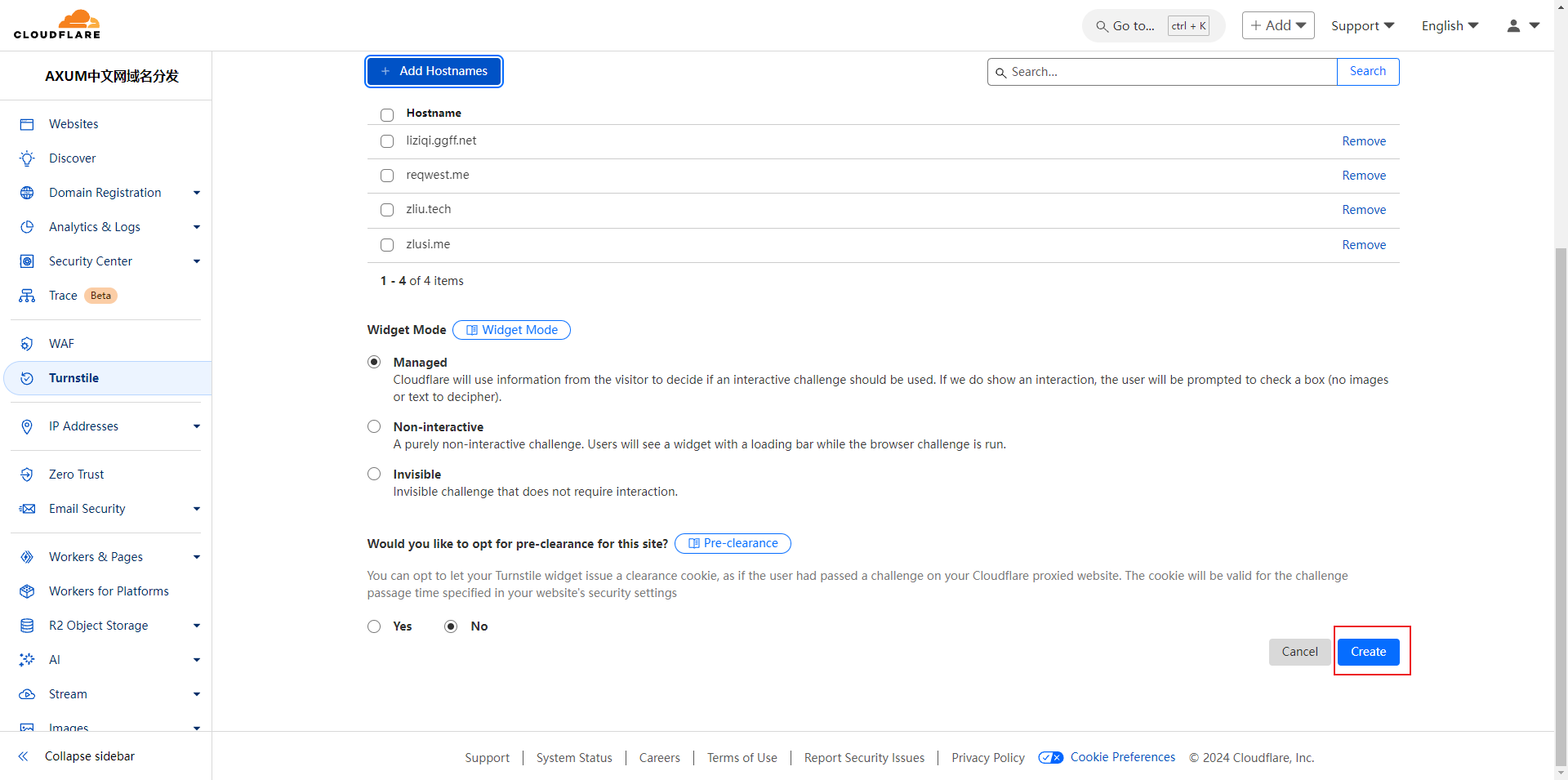The image size is (1568, 780).
Task: Click the WAF shield icon
Action: point(27,344)
